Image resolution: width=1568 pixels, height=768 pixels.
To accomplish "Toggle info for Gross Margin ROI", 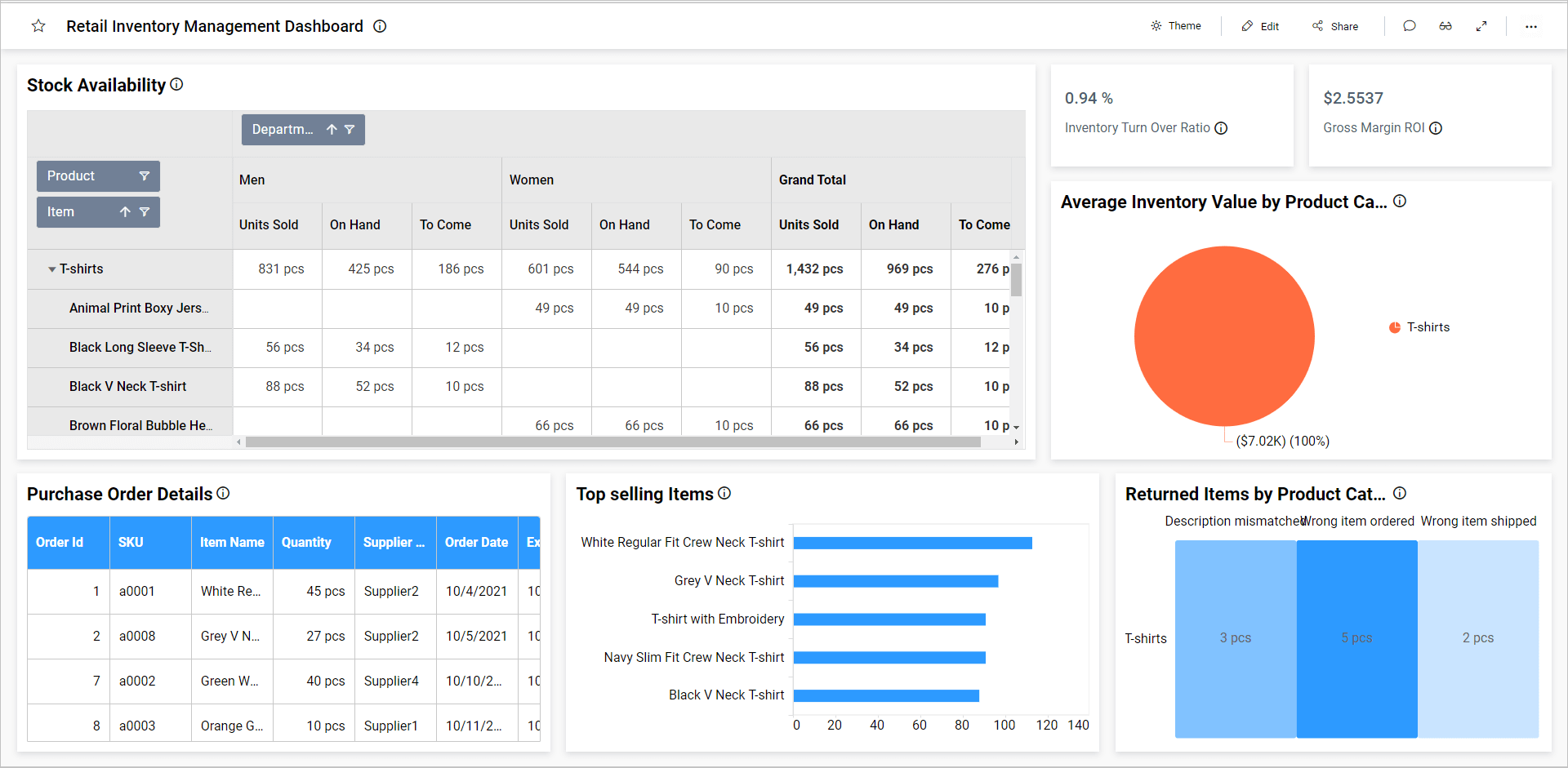I will pyautogui.click(x=1437, y=128).
